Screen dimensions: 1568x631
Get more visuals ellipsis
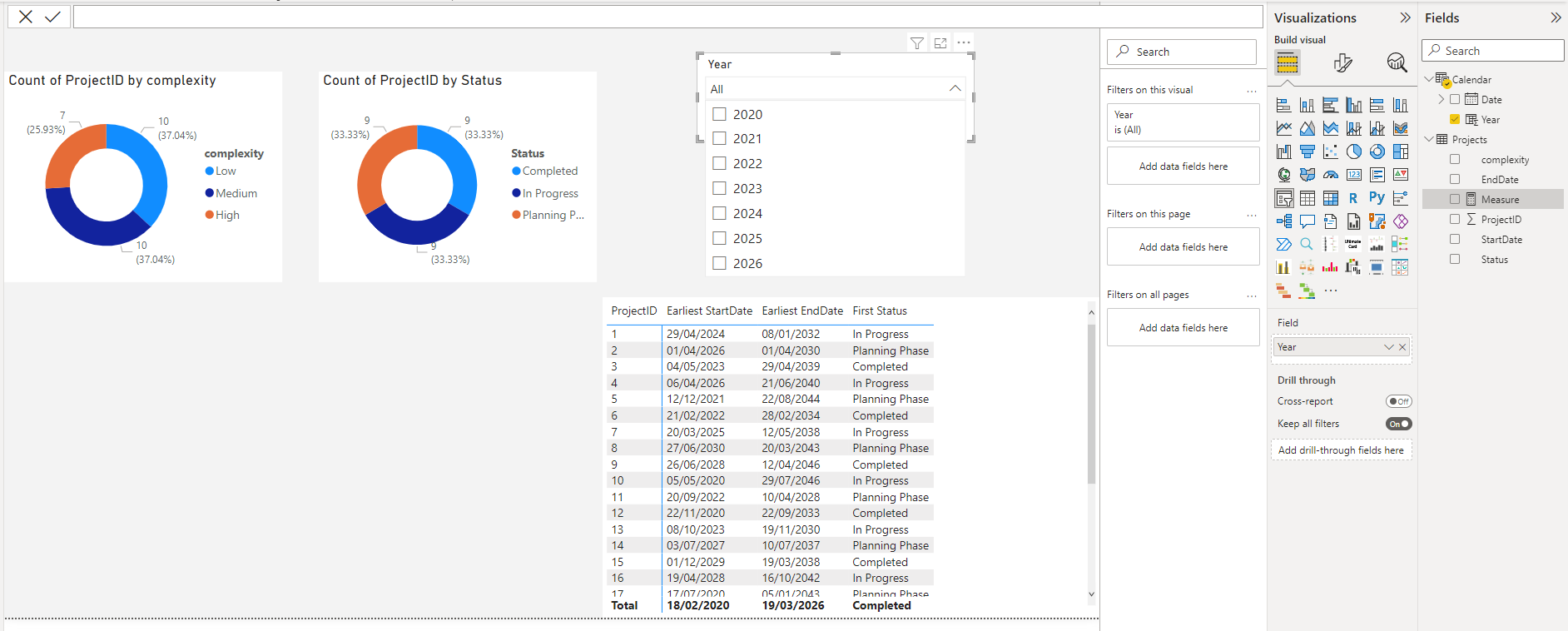coord(1331,291)
